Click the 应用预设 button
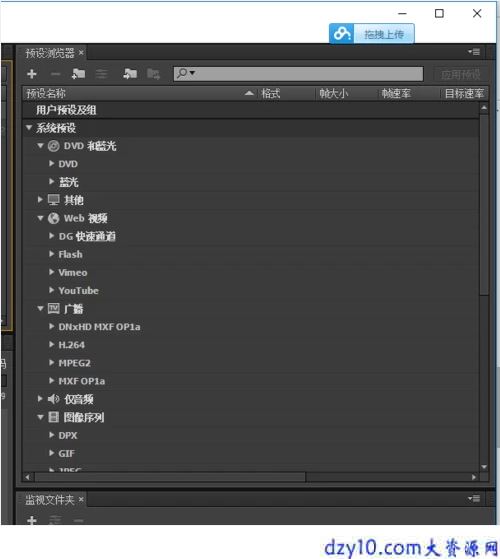Viewport: 500px width, 559px height. pos(460,75)
